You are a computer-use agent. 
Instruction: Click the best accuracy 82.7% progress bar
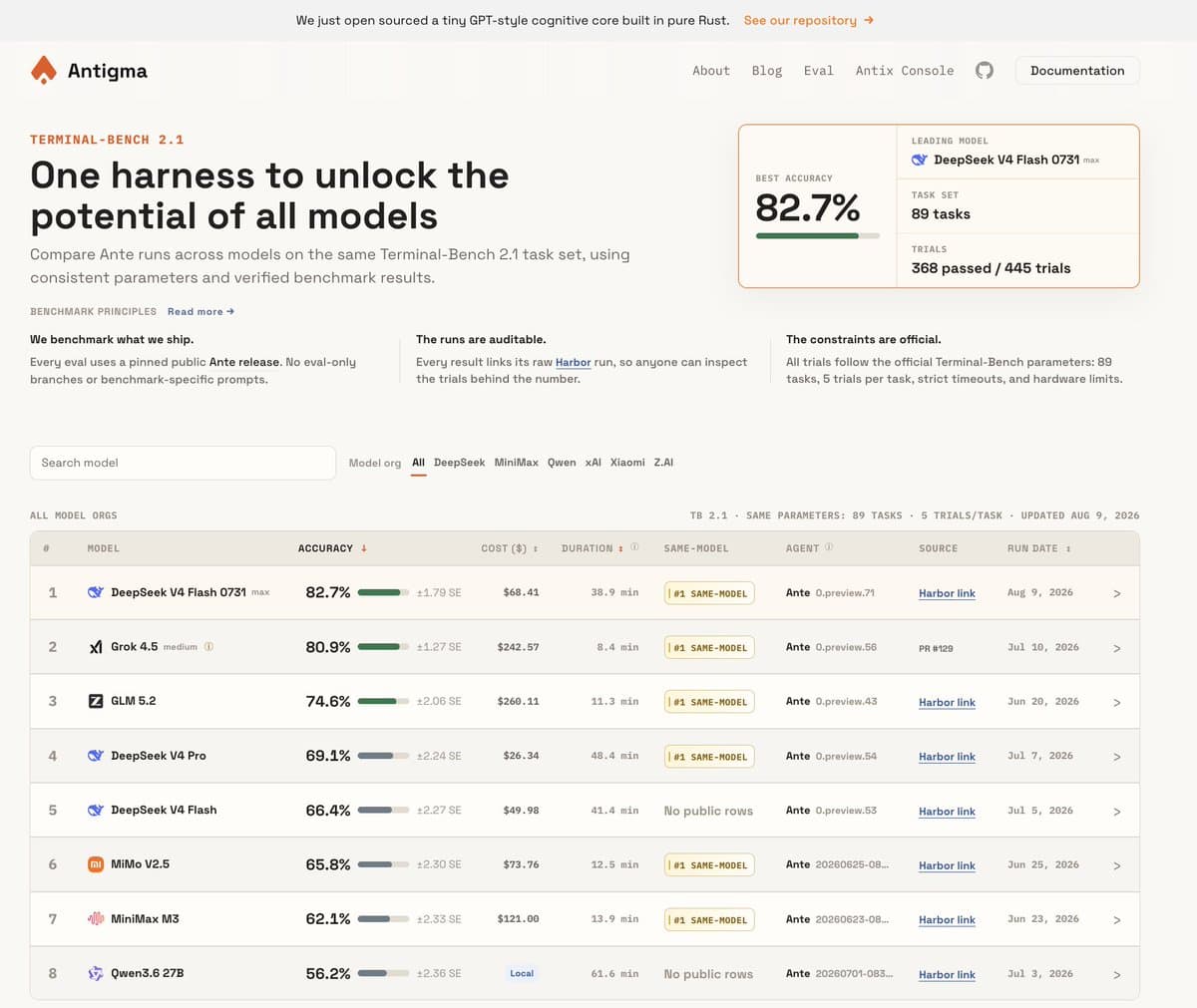pos(818,236)
